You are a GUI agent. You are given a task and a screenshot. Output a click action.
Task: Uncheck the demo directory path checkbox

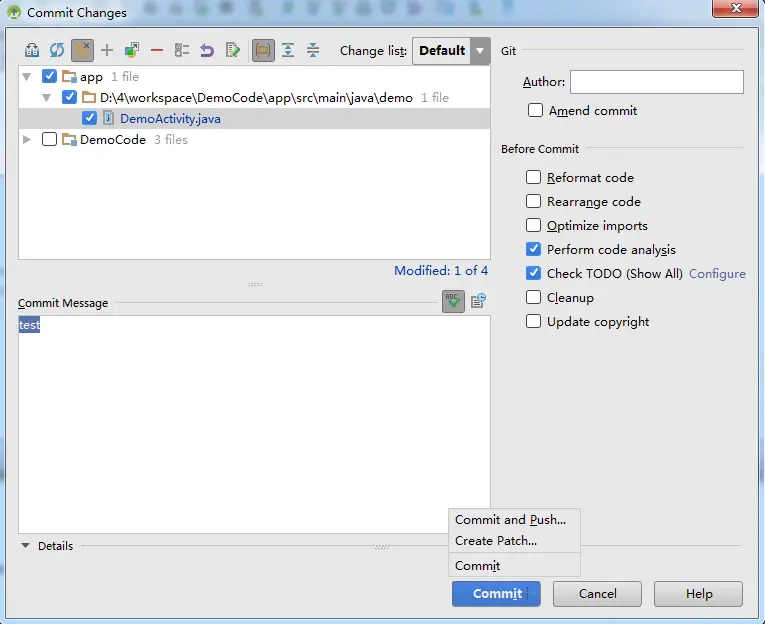pos(69,97)
